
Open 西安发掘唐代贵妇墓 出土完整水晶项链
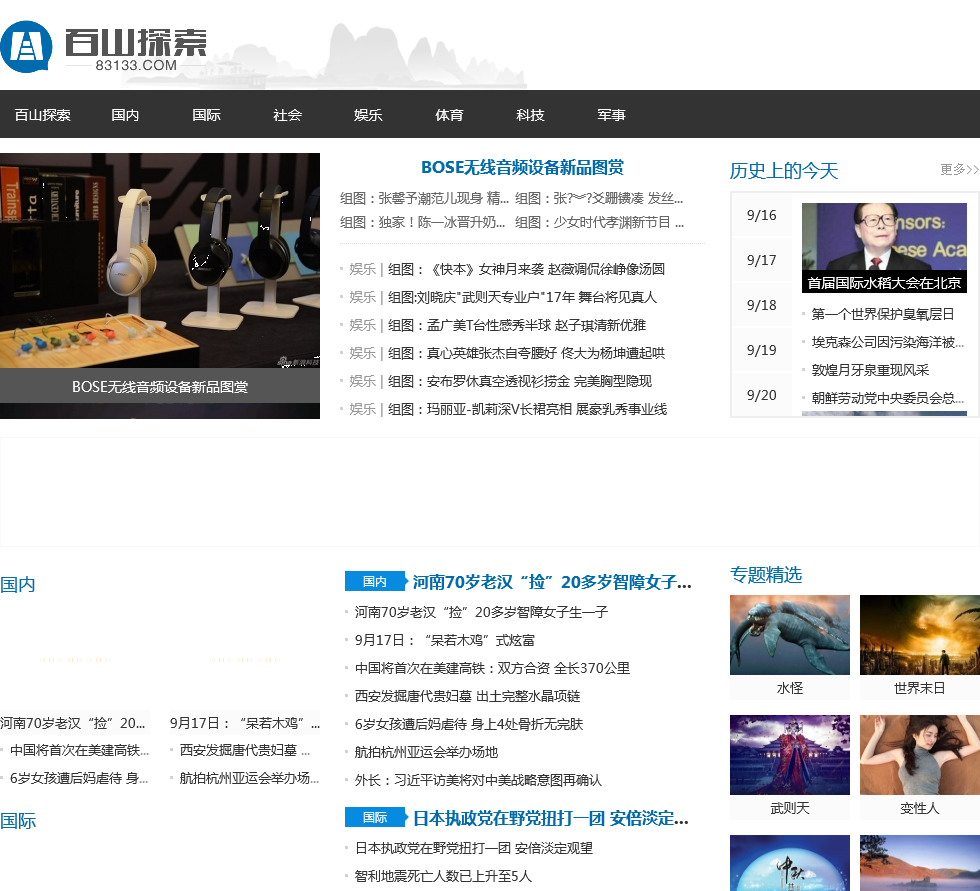(x=467, y=697)
